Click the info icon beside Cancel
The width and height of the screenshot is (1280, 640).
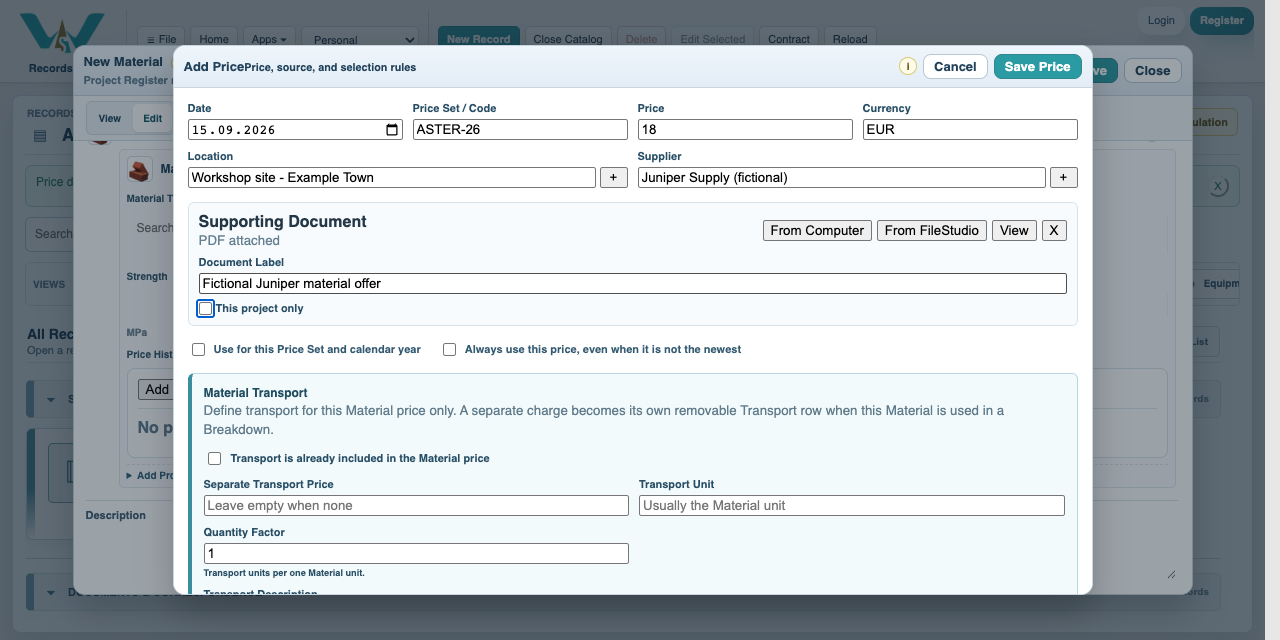(x=908, y=67)
